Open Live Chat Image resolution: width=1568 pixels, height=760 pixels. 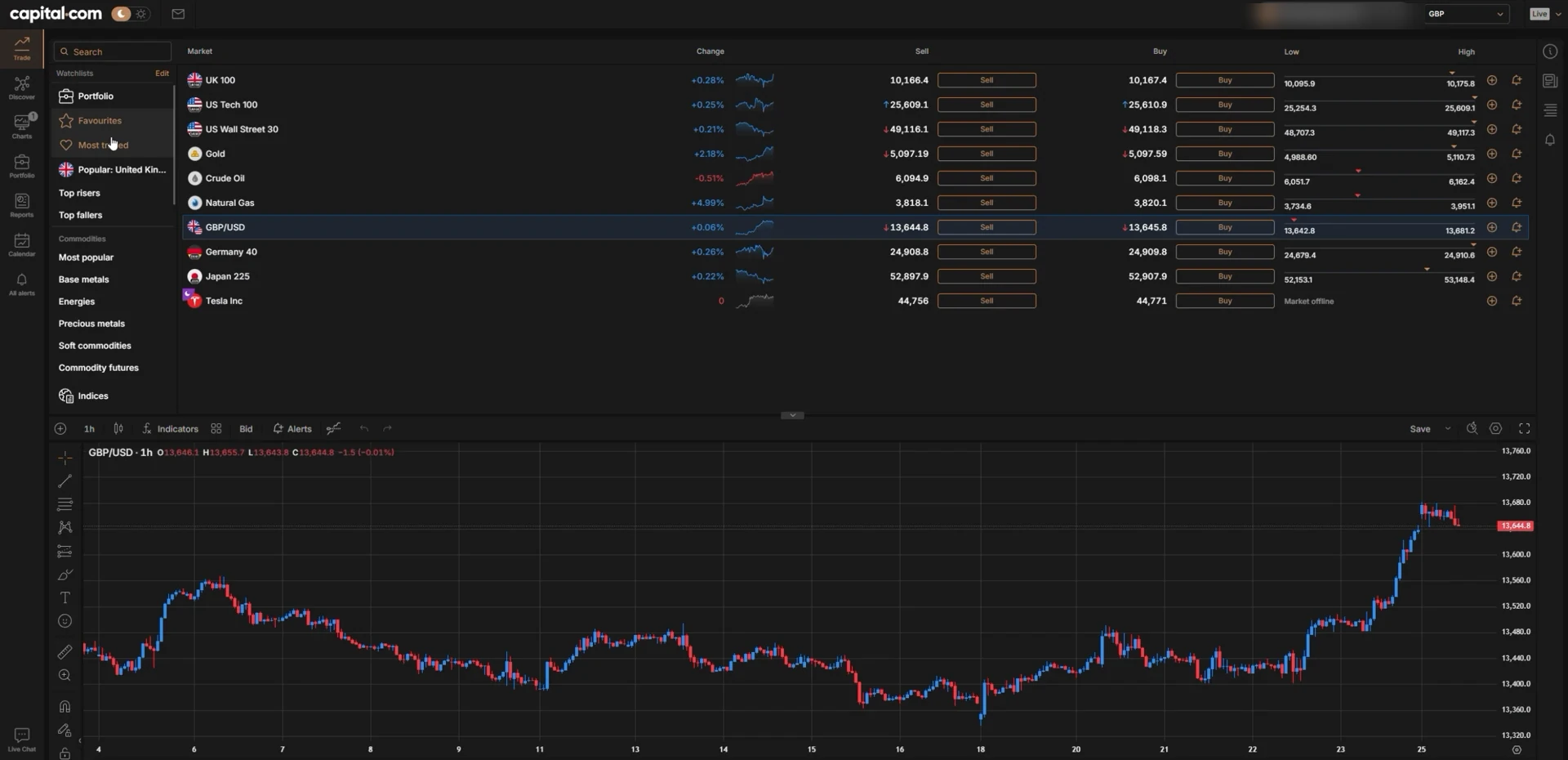coord(22,740)
